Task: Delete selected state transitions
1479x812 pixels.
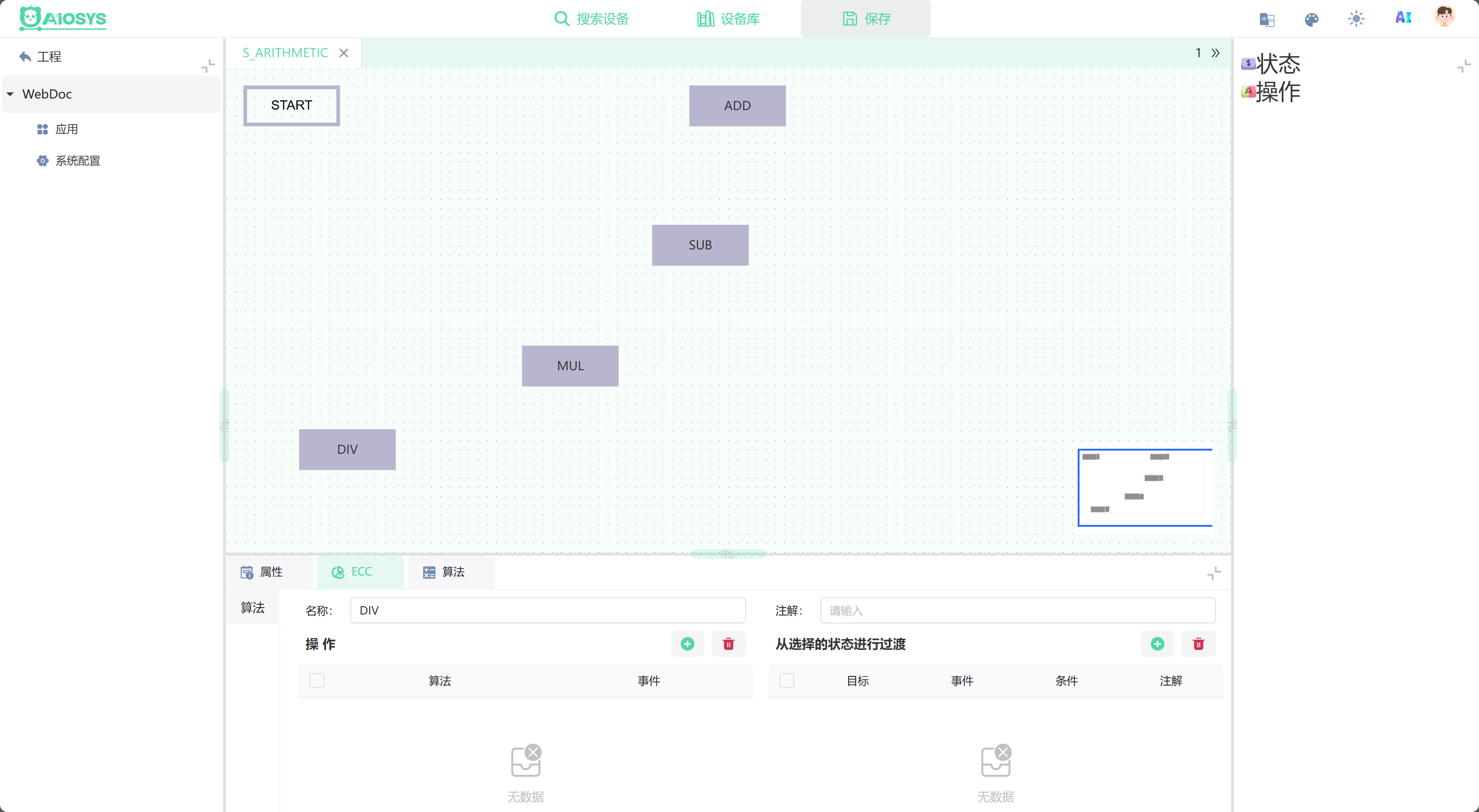Action: [1198, 644]
